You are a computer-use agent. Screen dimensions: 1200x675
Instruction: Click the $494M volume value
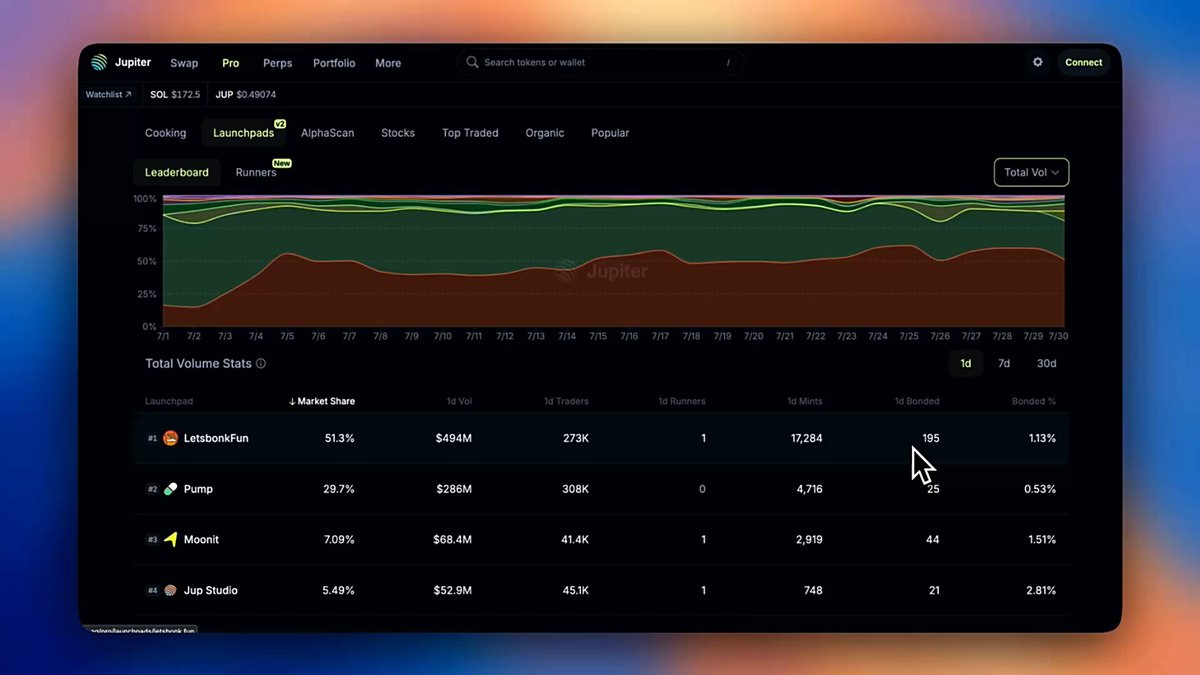[x=454, y=438]
